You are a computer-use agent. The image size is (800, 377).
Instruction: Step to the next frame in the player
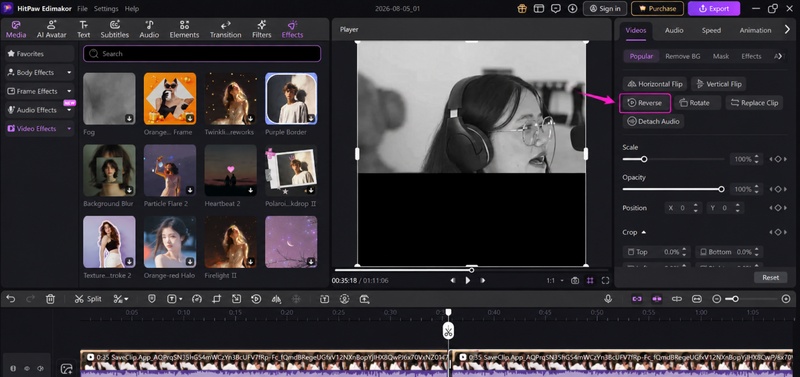483,281
